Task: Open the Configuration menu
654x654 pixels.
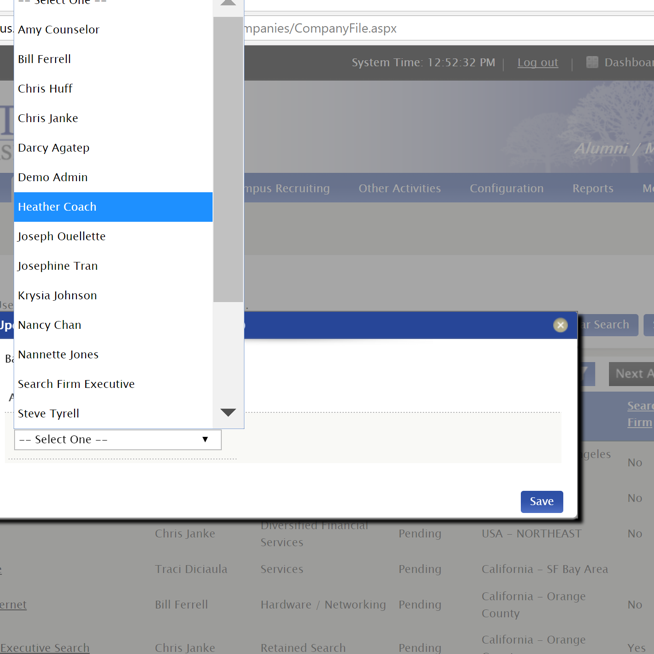Action: pyautogui.click(x=507, y=189)
